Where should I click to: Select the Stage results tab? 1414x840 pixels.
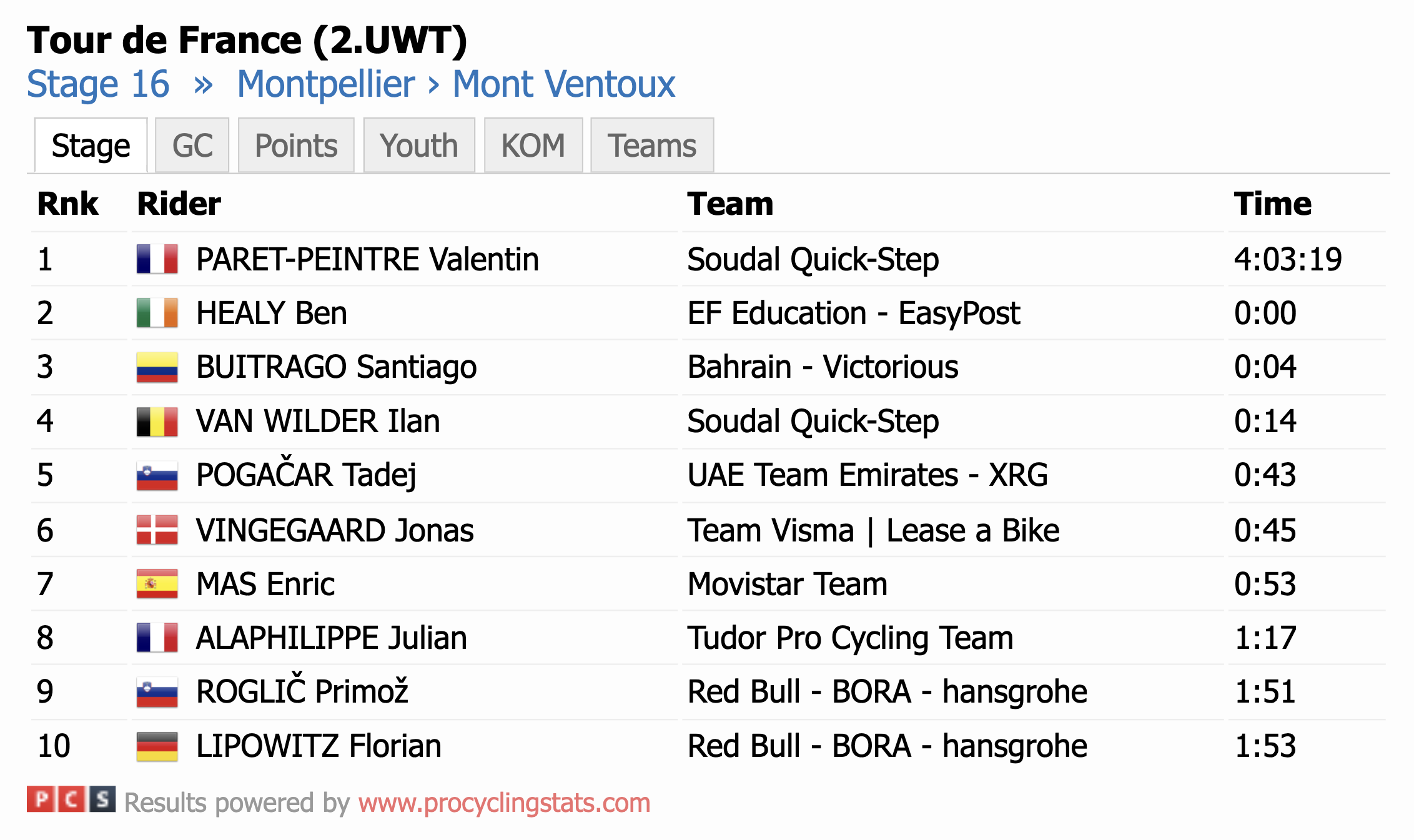click(91, 146)
